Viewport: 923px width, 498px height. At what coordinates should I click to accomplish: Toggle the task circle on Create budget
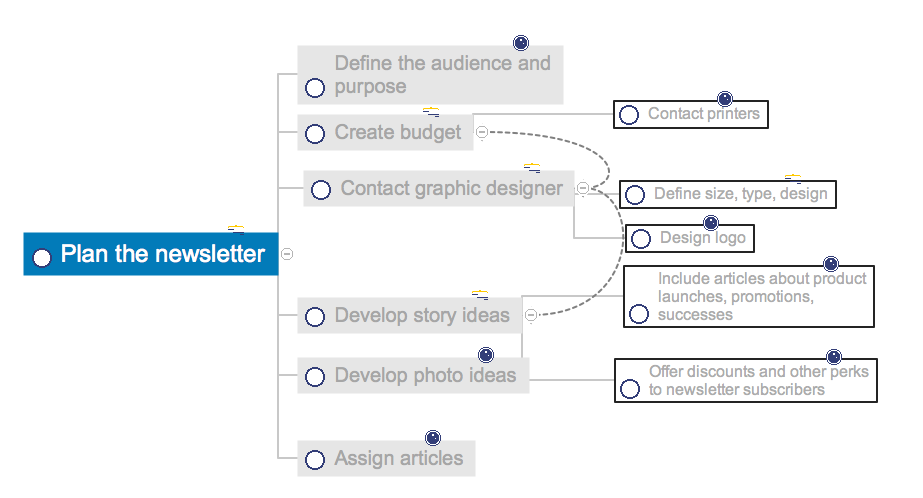[315, 133]
